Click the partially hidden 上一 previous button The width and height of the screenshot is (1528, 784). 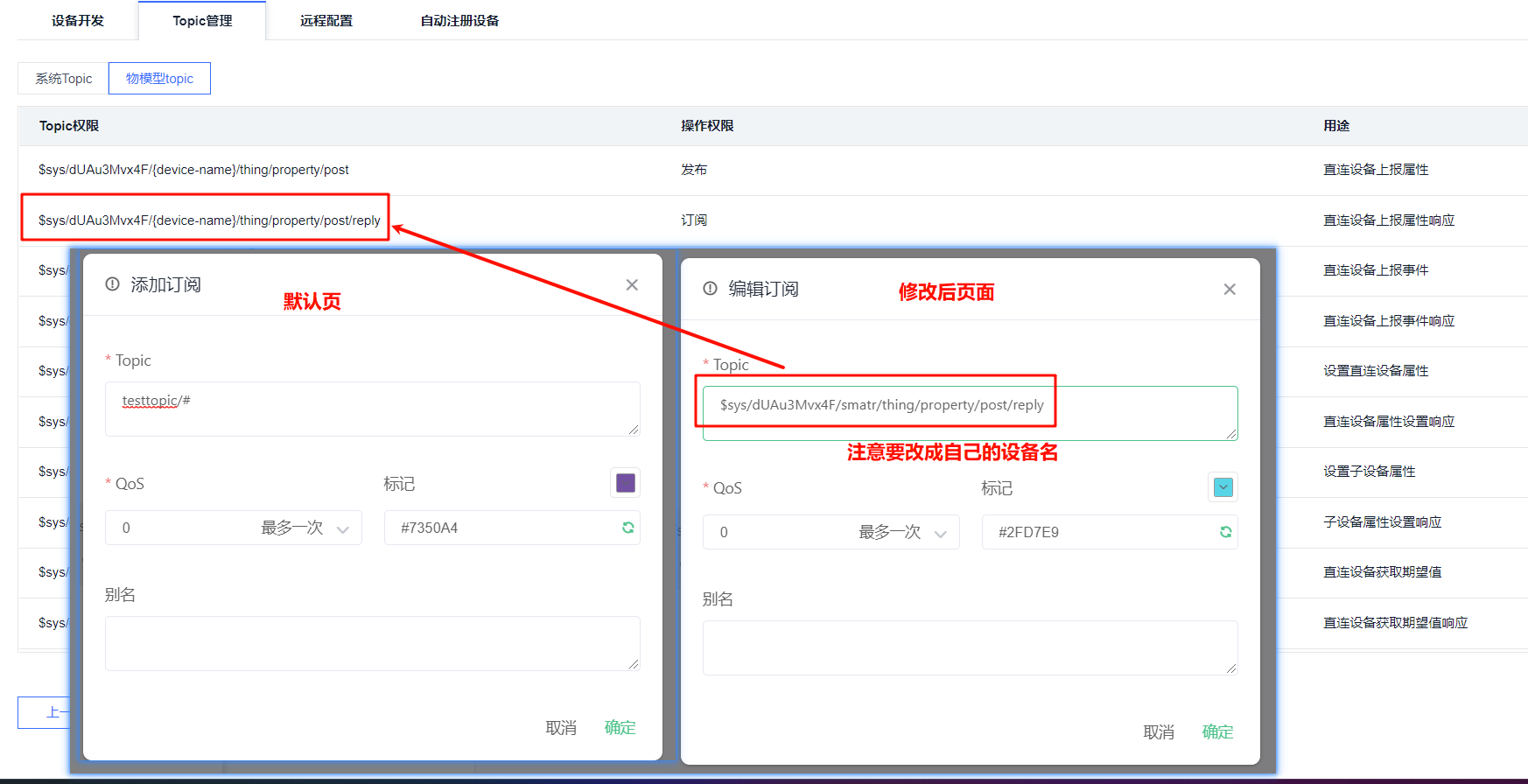click(45, 712)
